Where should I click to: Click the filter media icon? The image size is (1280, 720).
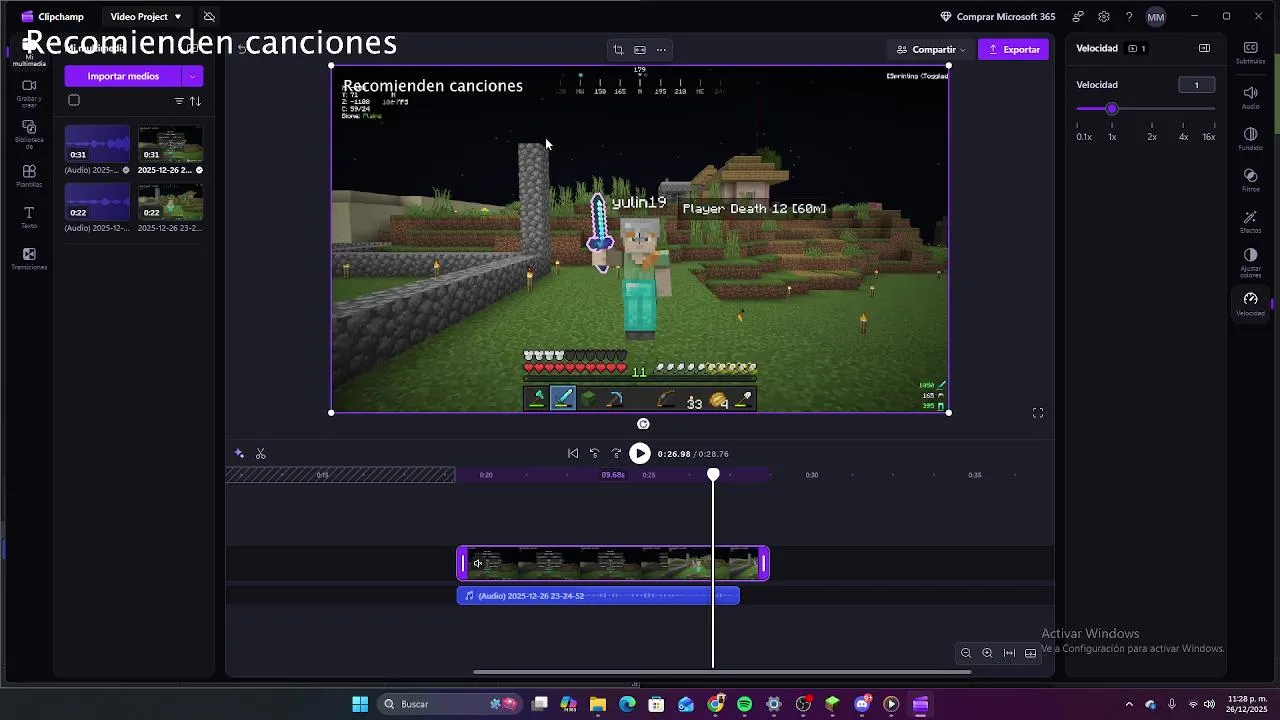[x=179, y=101]
